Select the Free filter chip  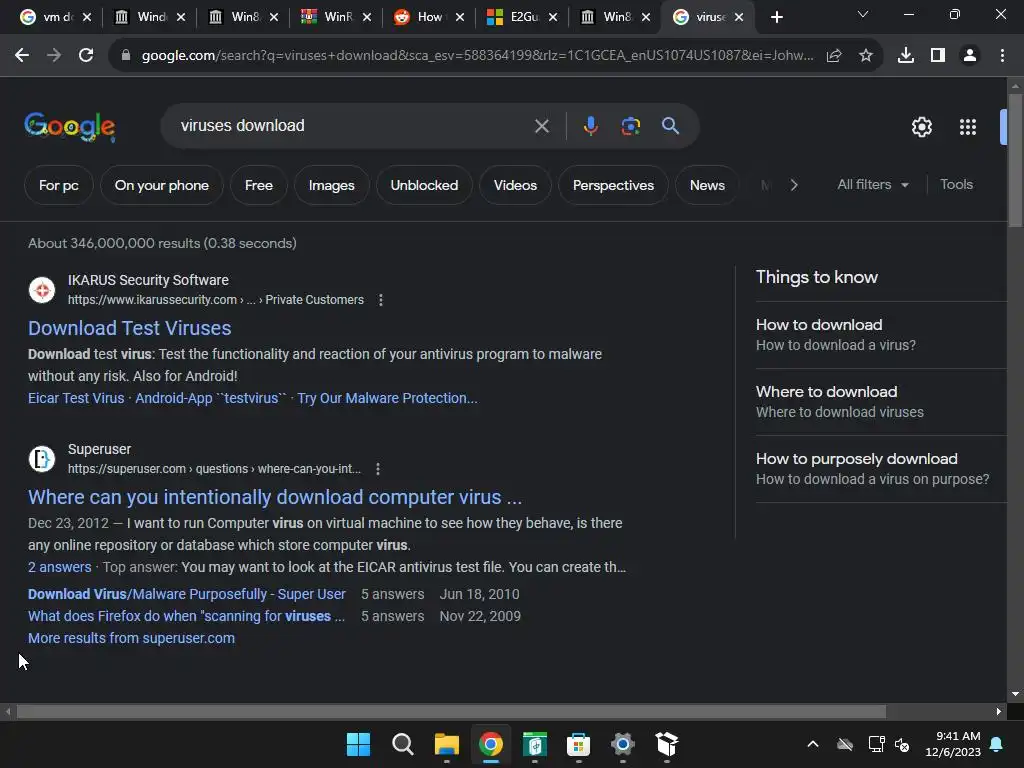click(x=259, y=185)
